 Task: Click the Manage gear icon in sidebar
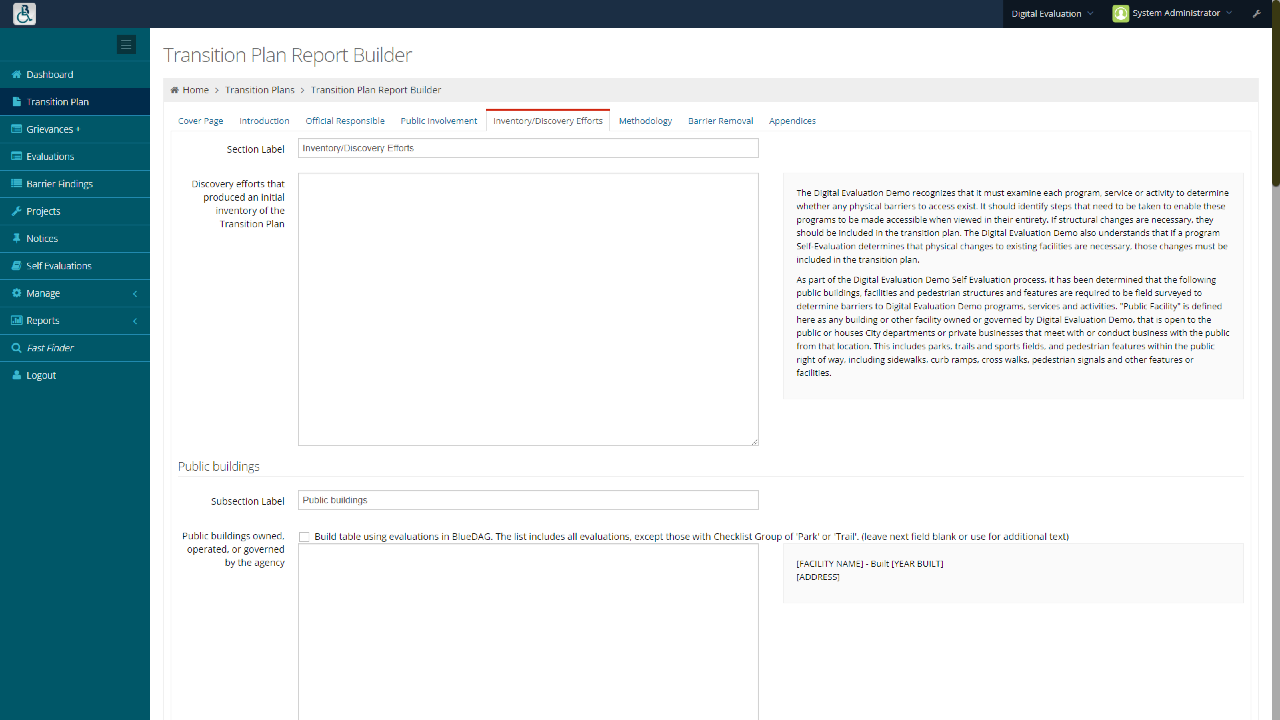pyautogui.click(x=17, y=293)
